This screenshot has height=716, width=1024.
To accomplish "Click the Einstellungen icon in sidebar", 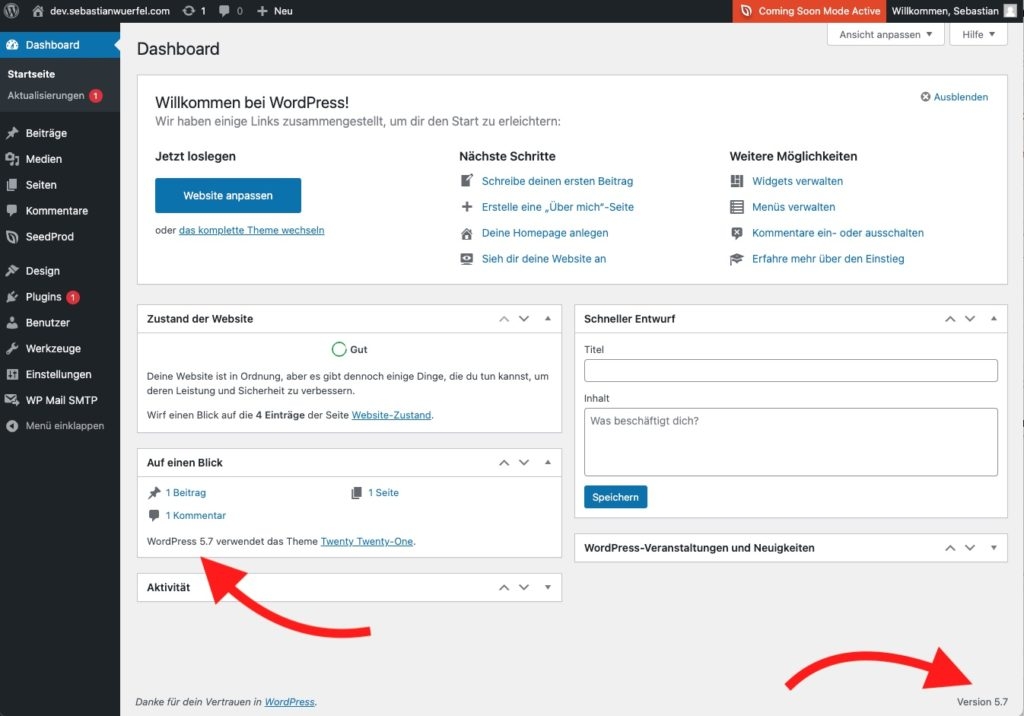I will click(12, 374).
